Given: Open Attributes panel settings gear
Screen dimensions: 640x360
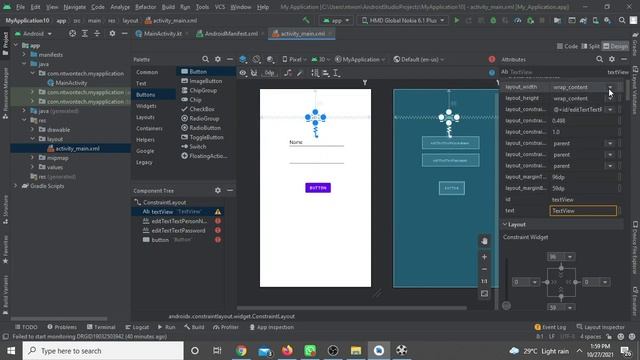Looking at the screenshot, I should [611, 60].
